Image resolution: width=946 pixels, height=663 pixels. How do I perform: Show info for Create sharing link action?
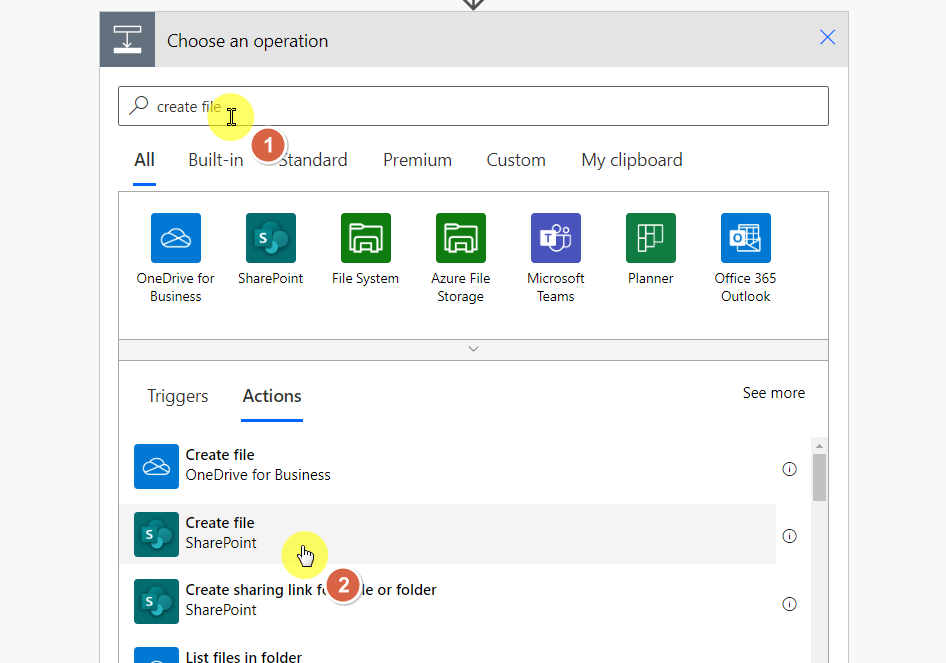click(789, 604)
